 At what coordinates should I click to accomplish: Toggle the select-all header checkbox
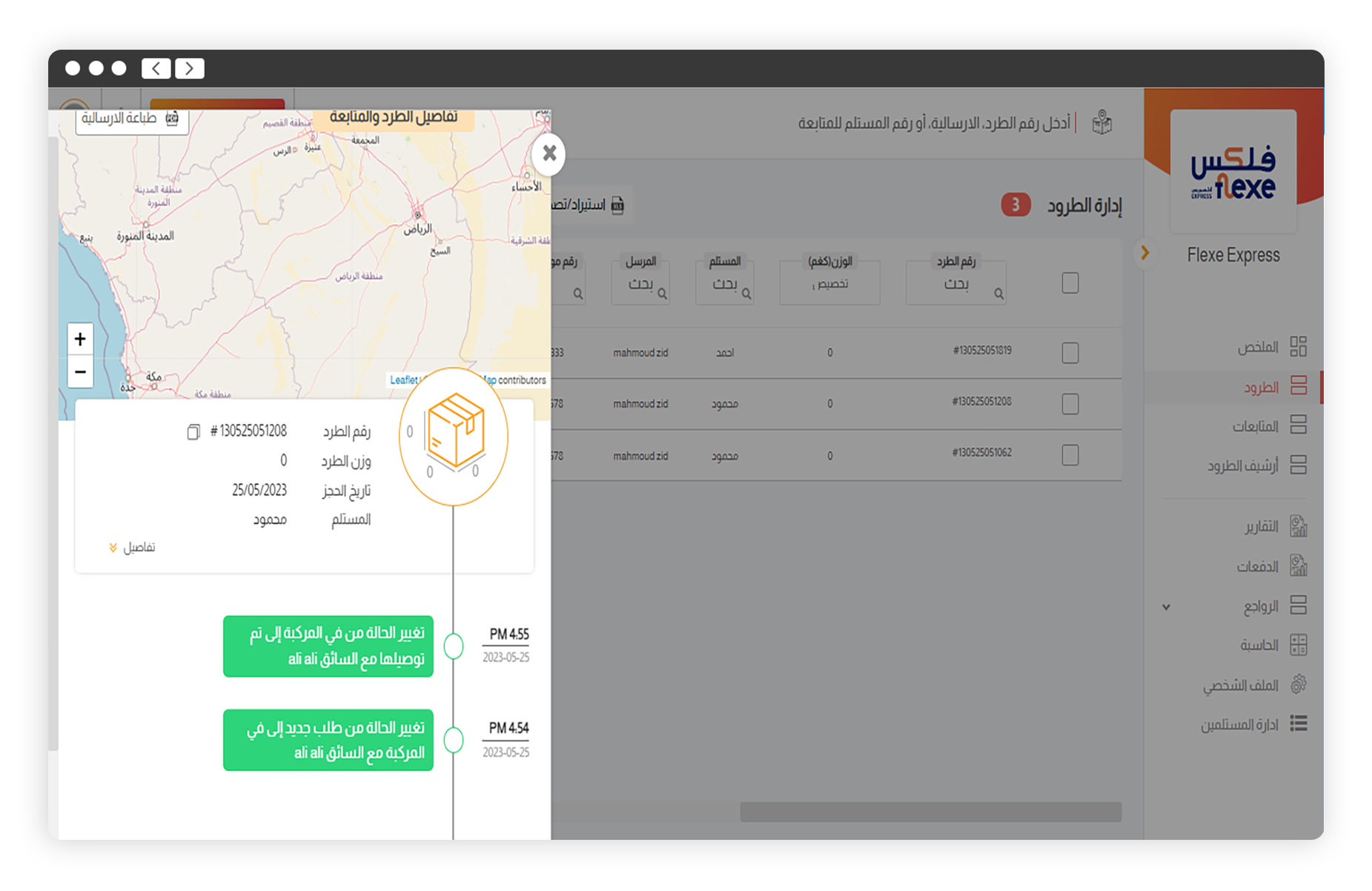click(x=1070, y=283)
